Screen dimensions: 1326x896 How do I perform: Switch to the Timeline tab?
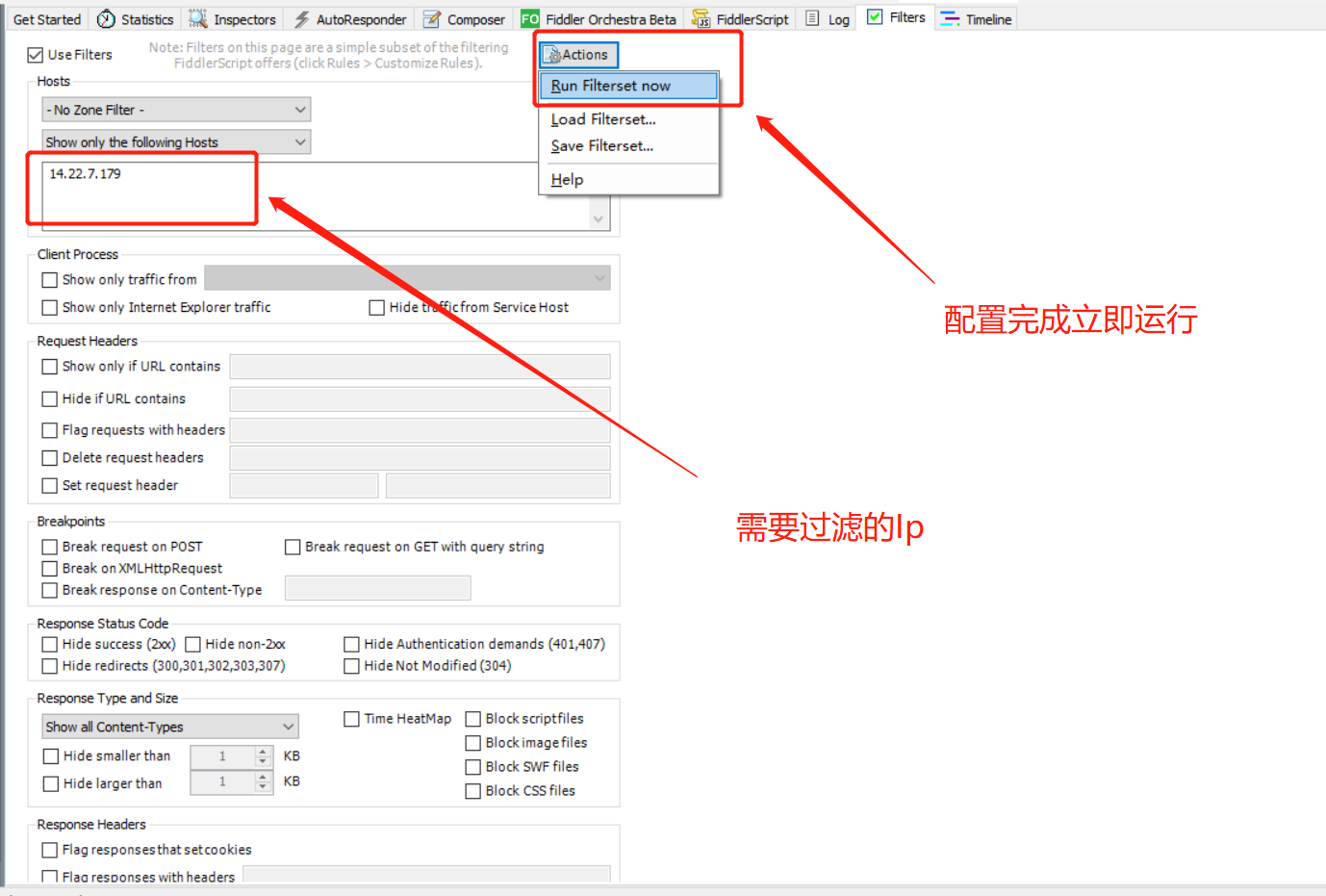click(x=977, y=19)
